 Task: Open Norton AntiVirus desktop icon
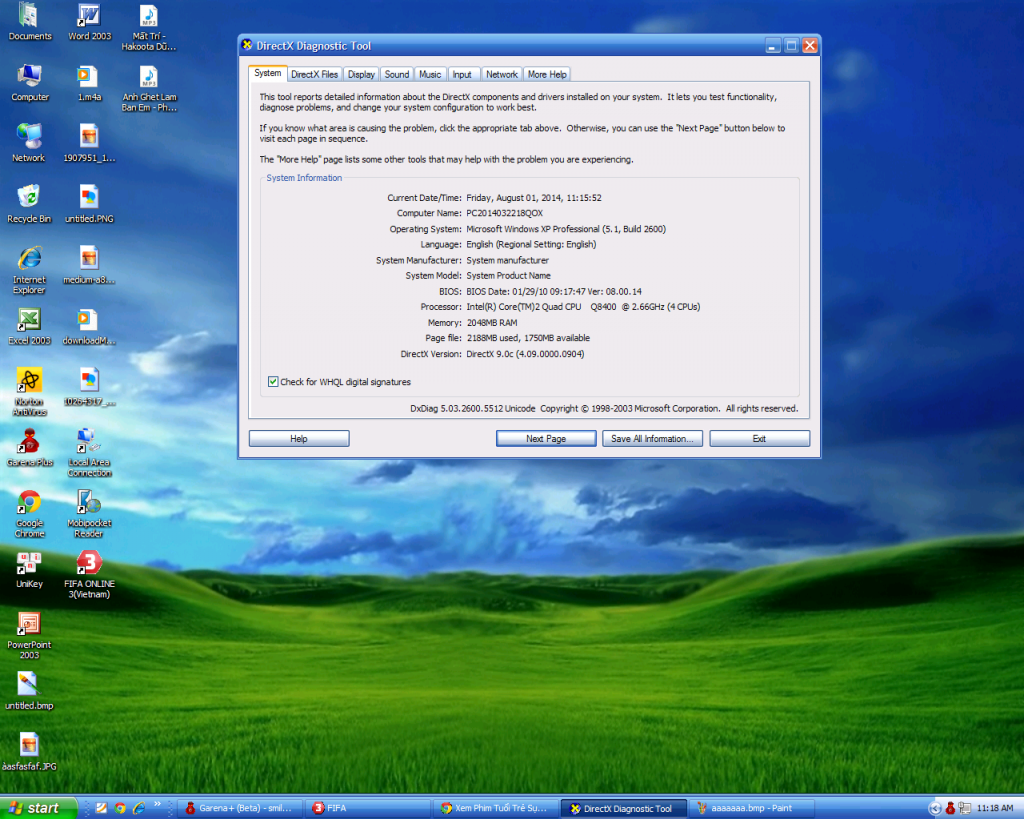29,380
